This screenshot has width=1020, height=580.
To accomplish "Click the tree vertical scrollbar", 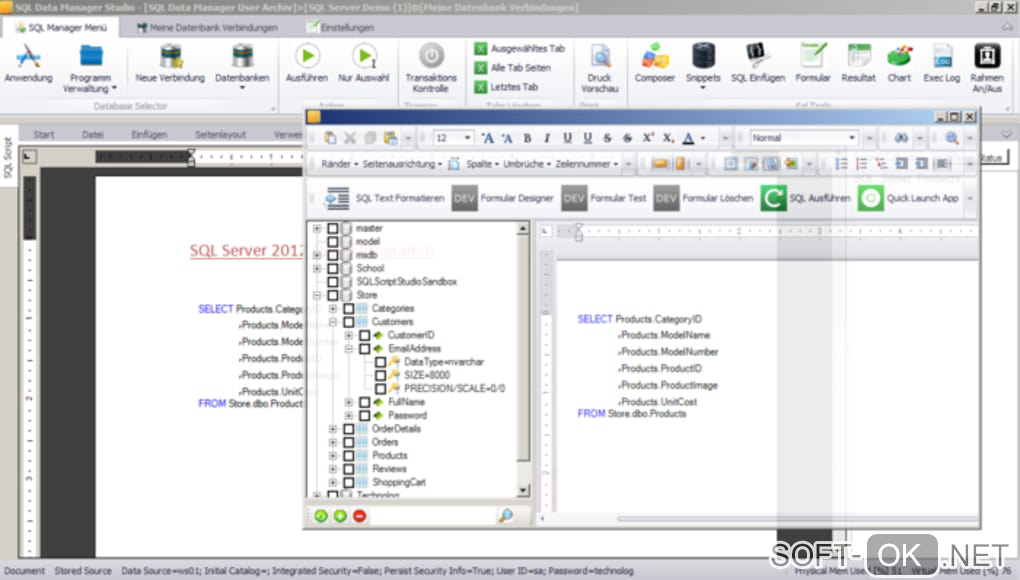I will tap(523, 360).
